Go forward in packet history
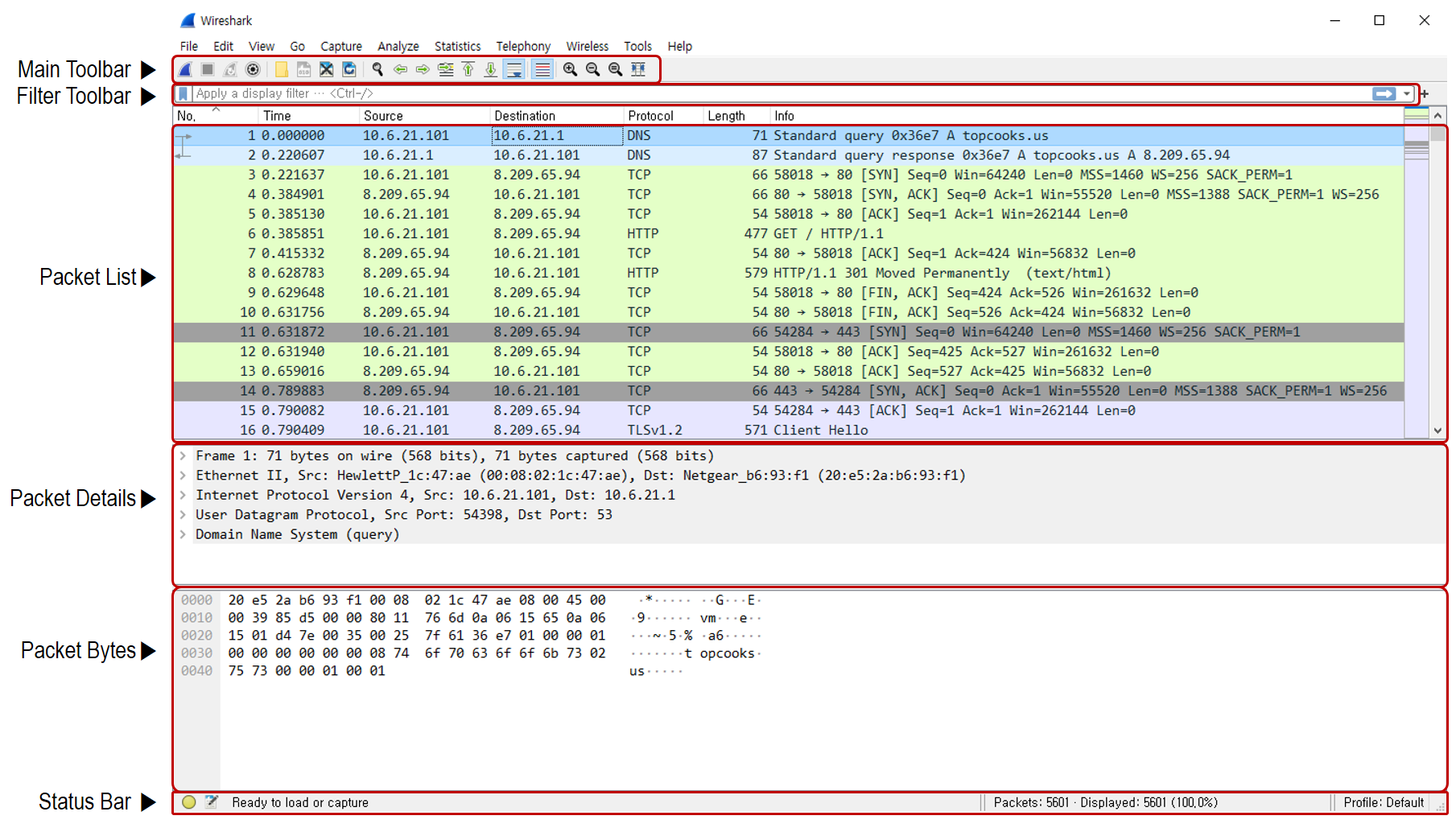The height and width of the screenshot is (828, 1456). coord(423,70)
